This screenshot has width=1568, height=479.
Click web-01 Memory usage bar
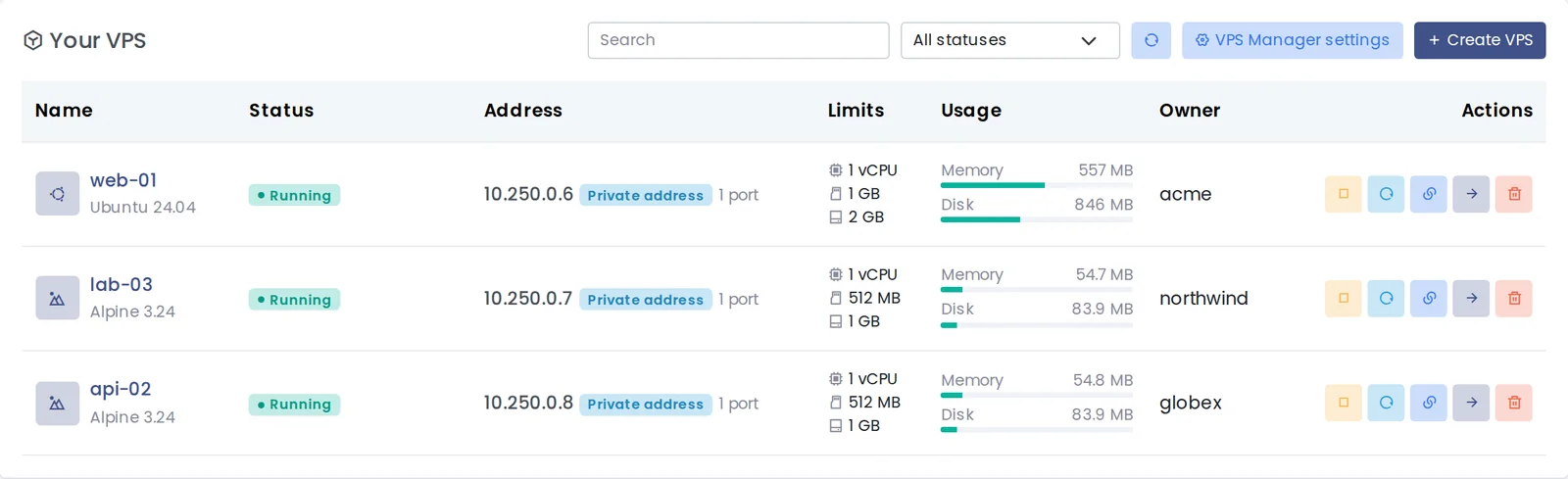coord(1037,185)
